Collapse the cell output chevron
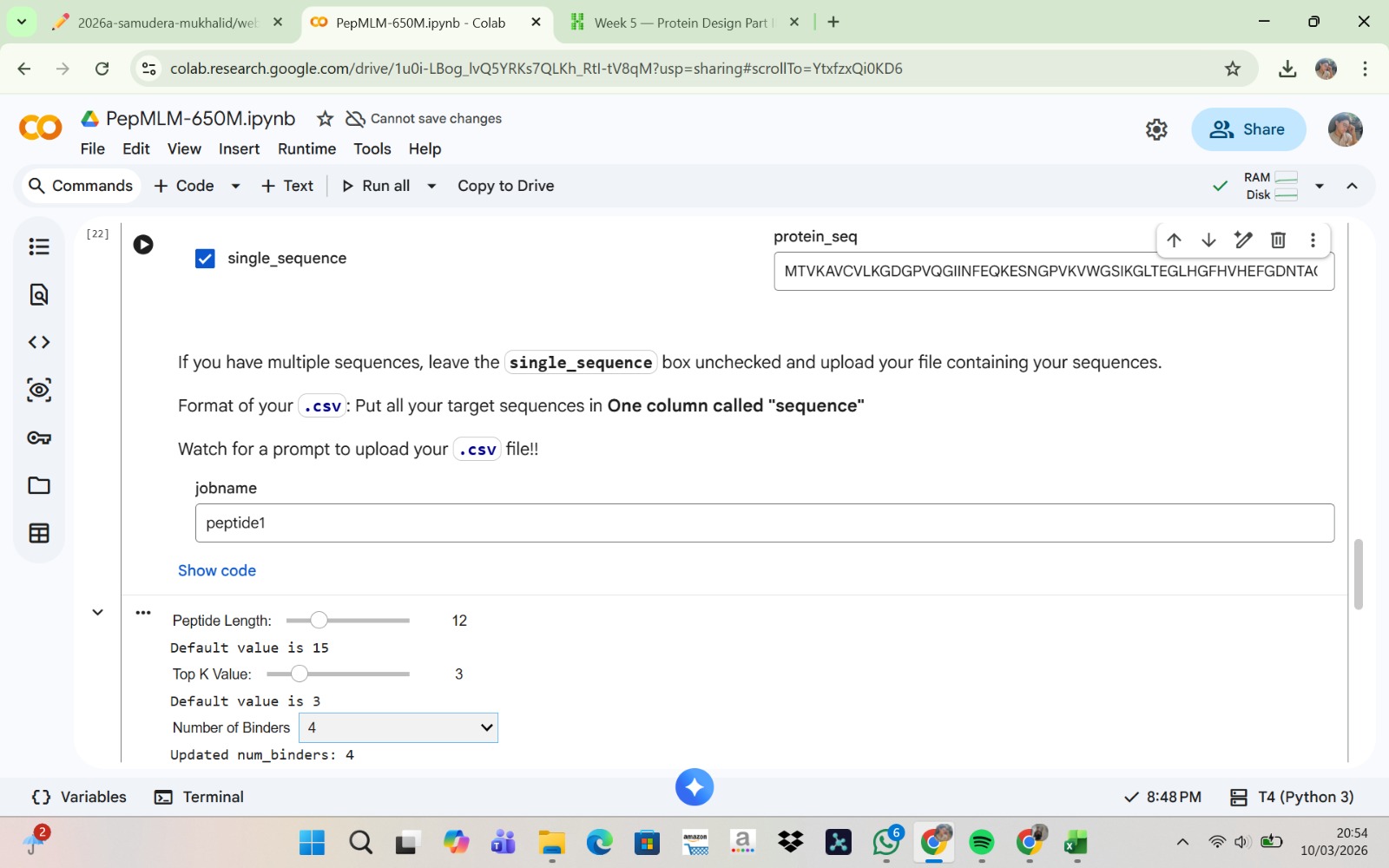 (98, 612)
